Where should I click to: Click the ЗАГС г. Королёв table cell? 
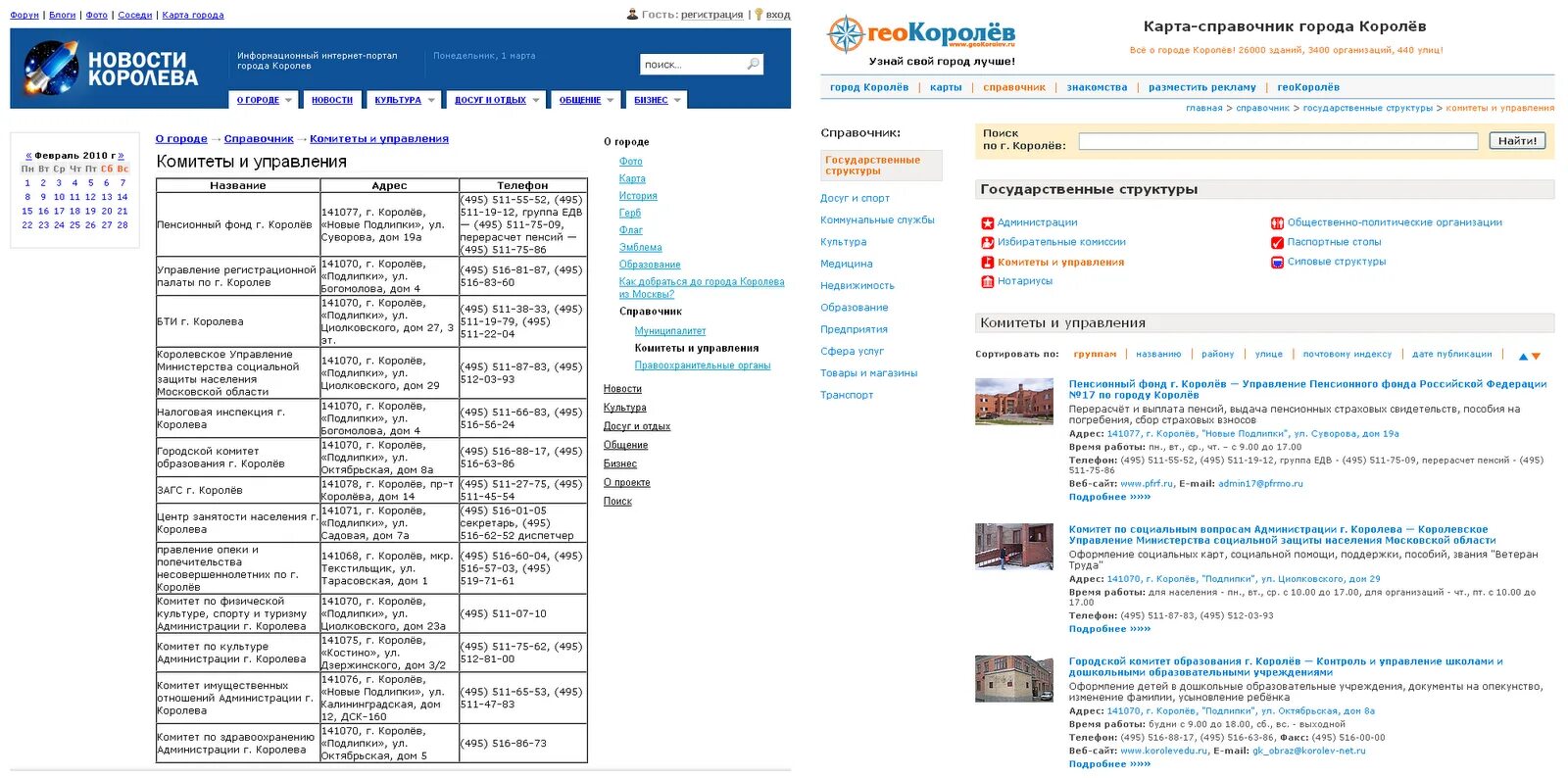[238, 491]
